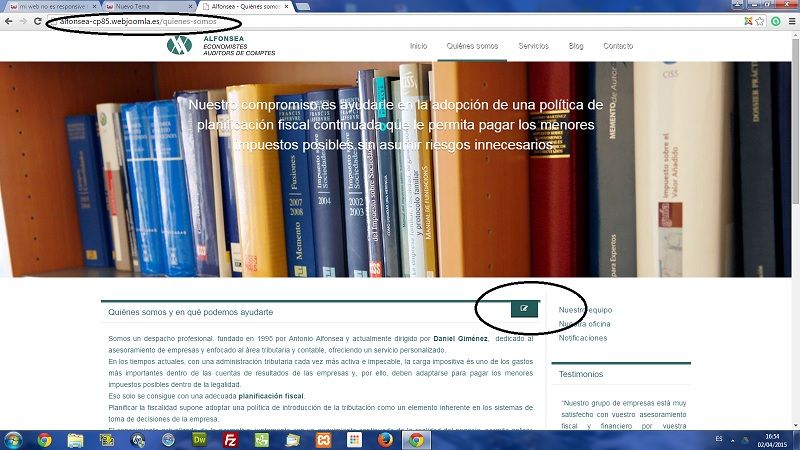Open a new browser tab

pos(303,7)
